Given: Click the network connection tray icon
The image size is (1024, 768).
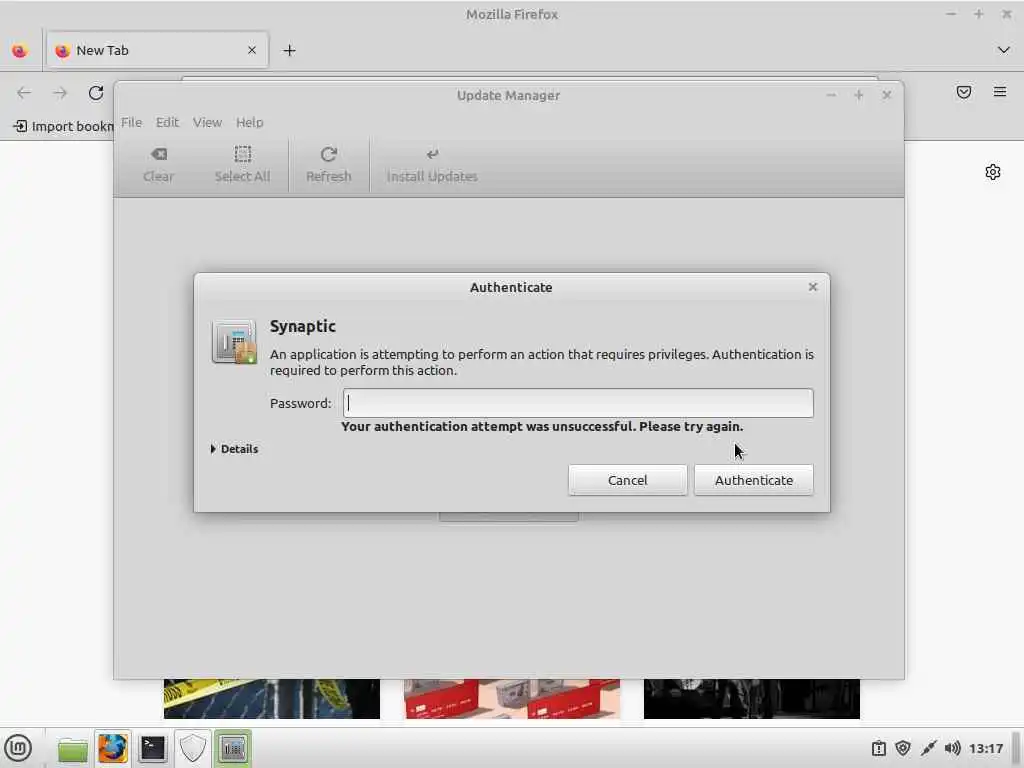Looking at the screenshot, I should (928, 748).
